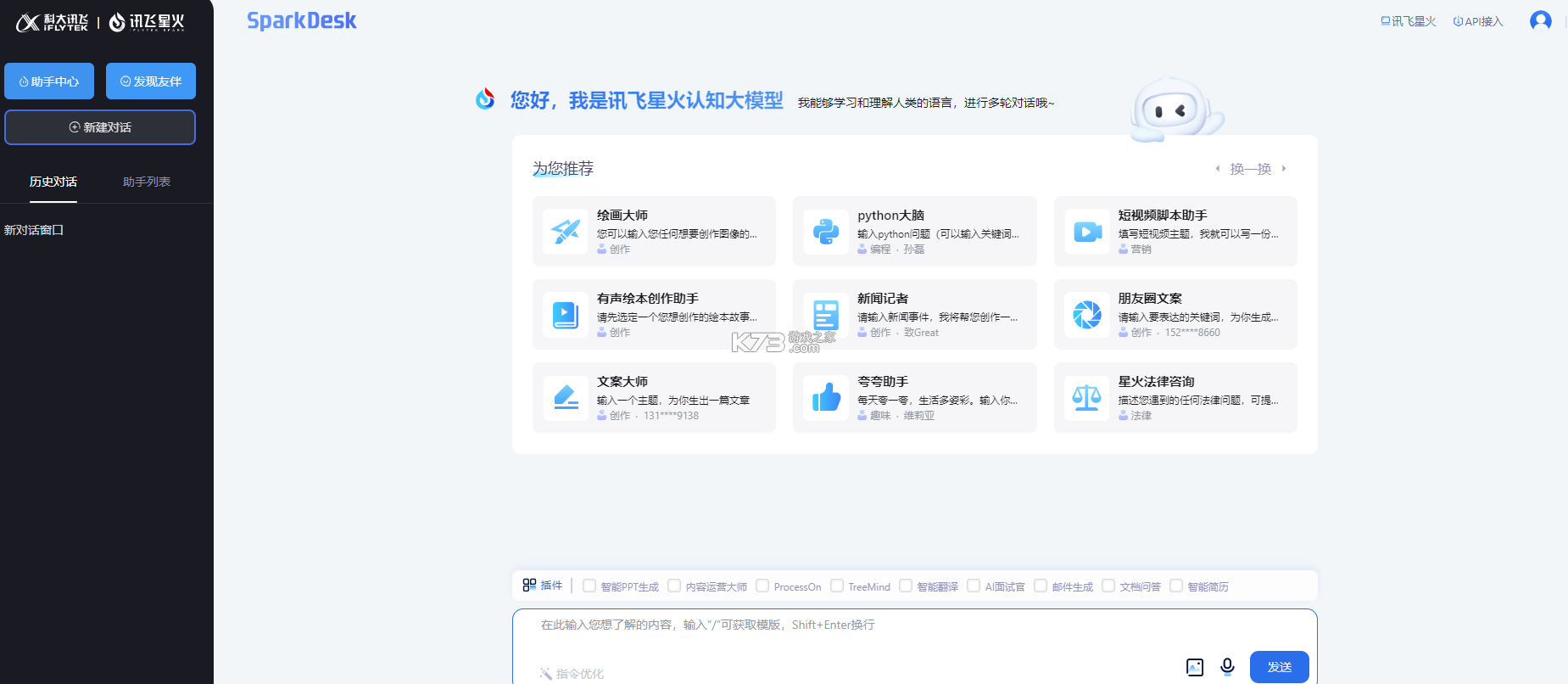1568x684 pixels.
Task: Open the 星火法律咨询 scales icon
Action: pyautogui.click(x=1087, y=398)
